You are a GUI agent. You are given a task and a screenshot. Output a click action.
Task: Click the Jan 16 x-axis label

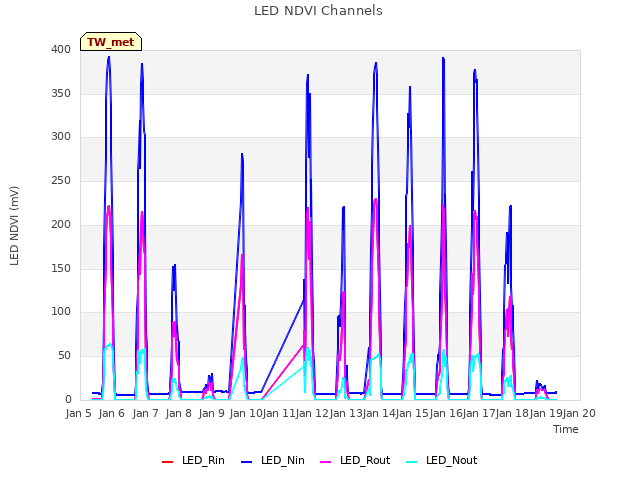click(446, 413)
